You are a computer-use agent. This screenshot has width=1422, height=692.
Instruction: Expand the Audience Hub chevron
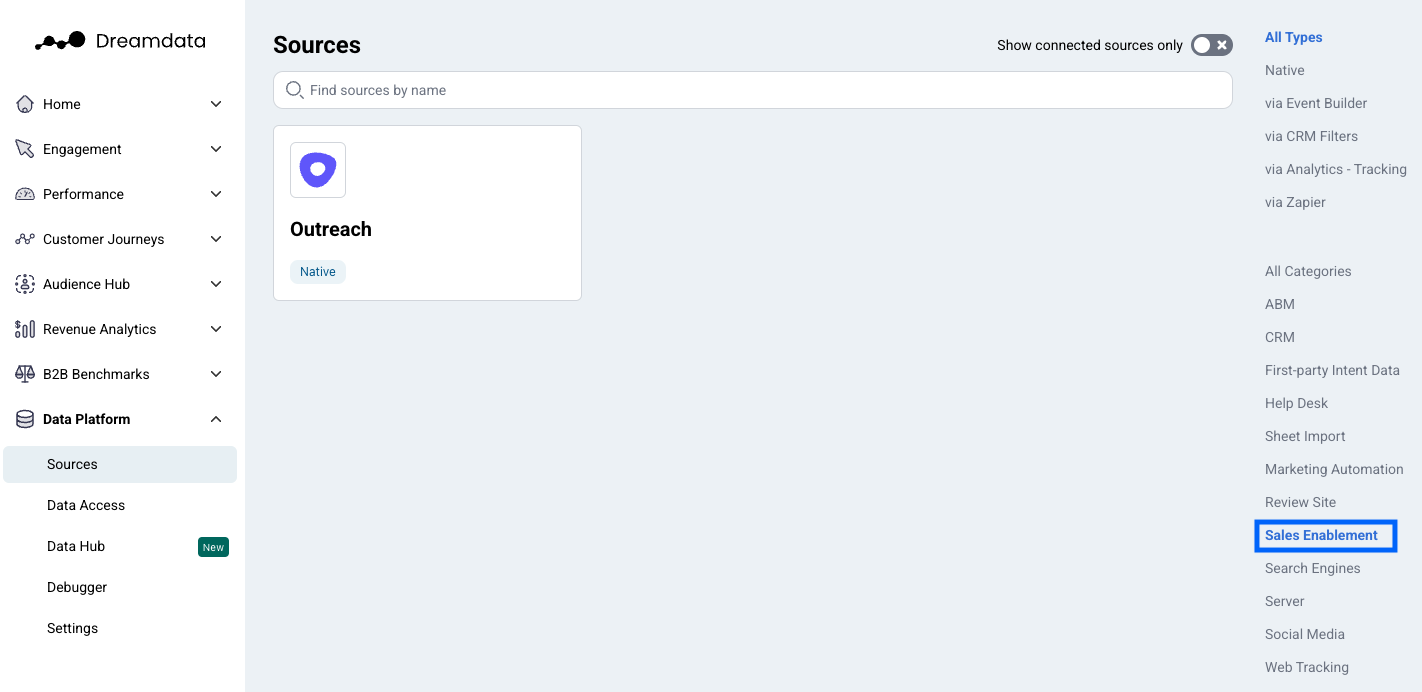[216, 284]
